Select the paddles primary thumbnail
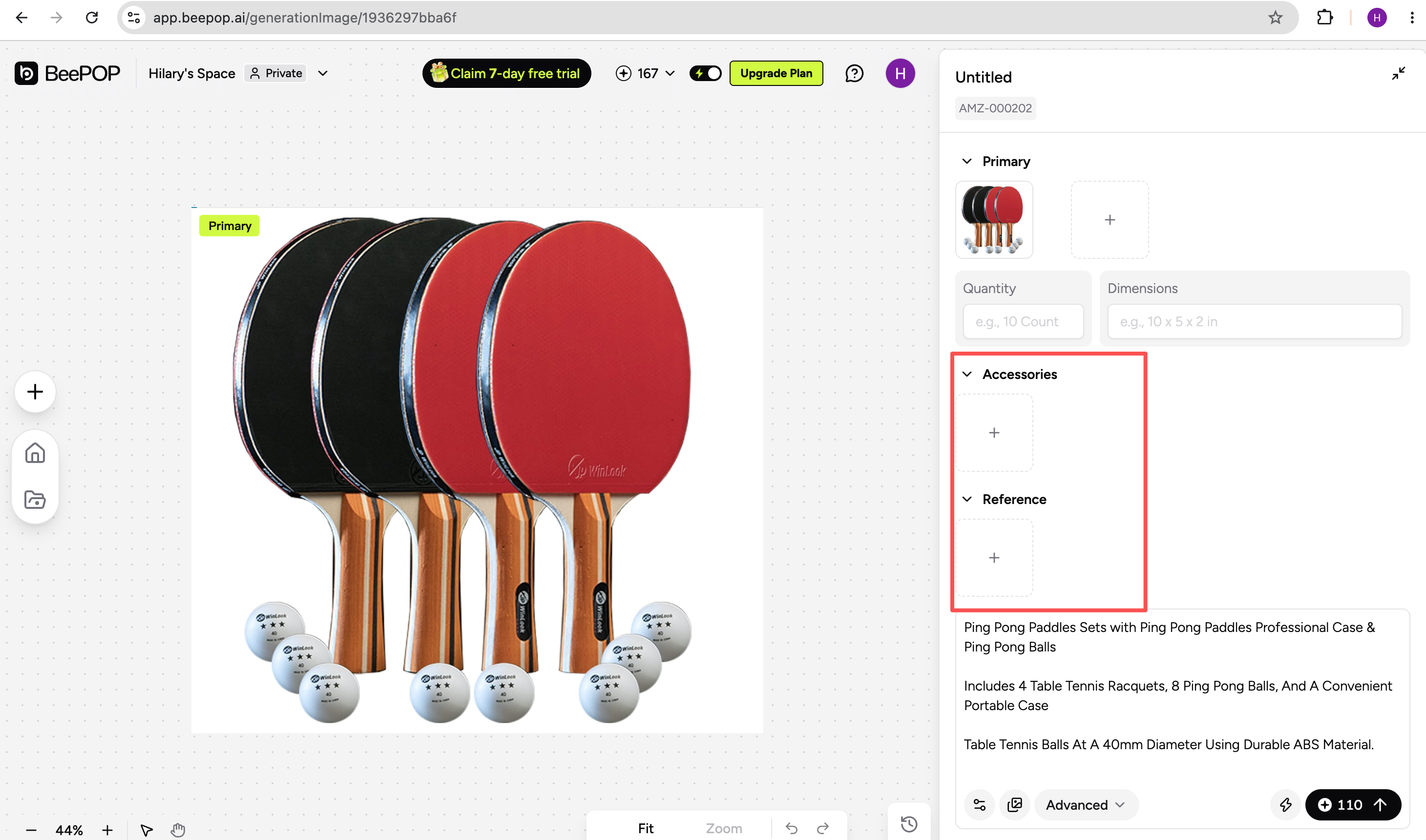This screenshot has height=840, width=1426. [x=994, y=220]
